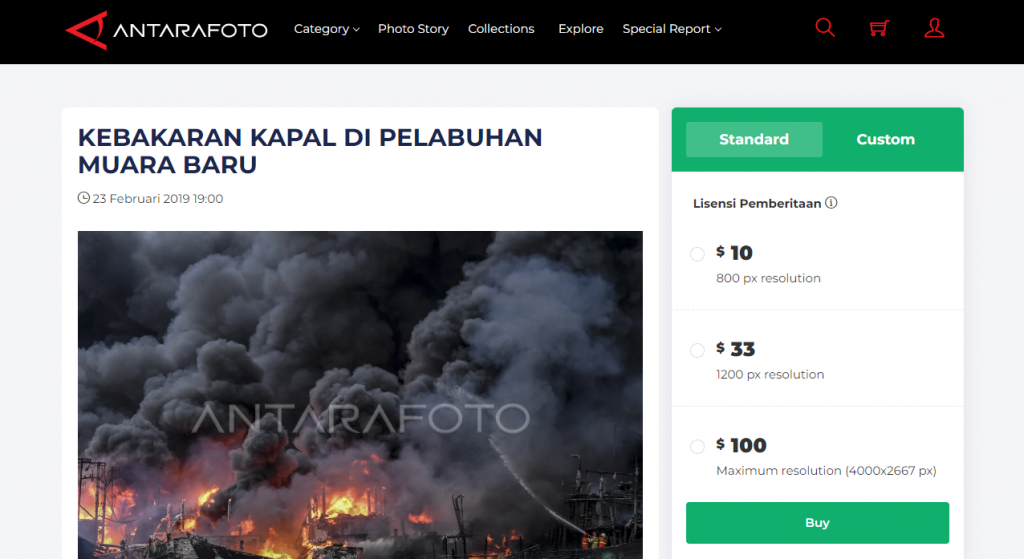
Task: Open the Explore menu item
Action: [581, 29]
